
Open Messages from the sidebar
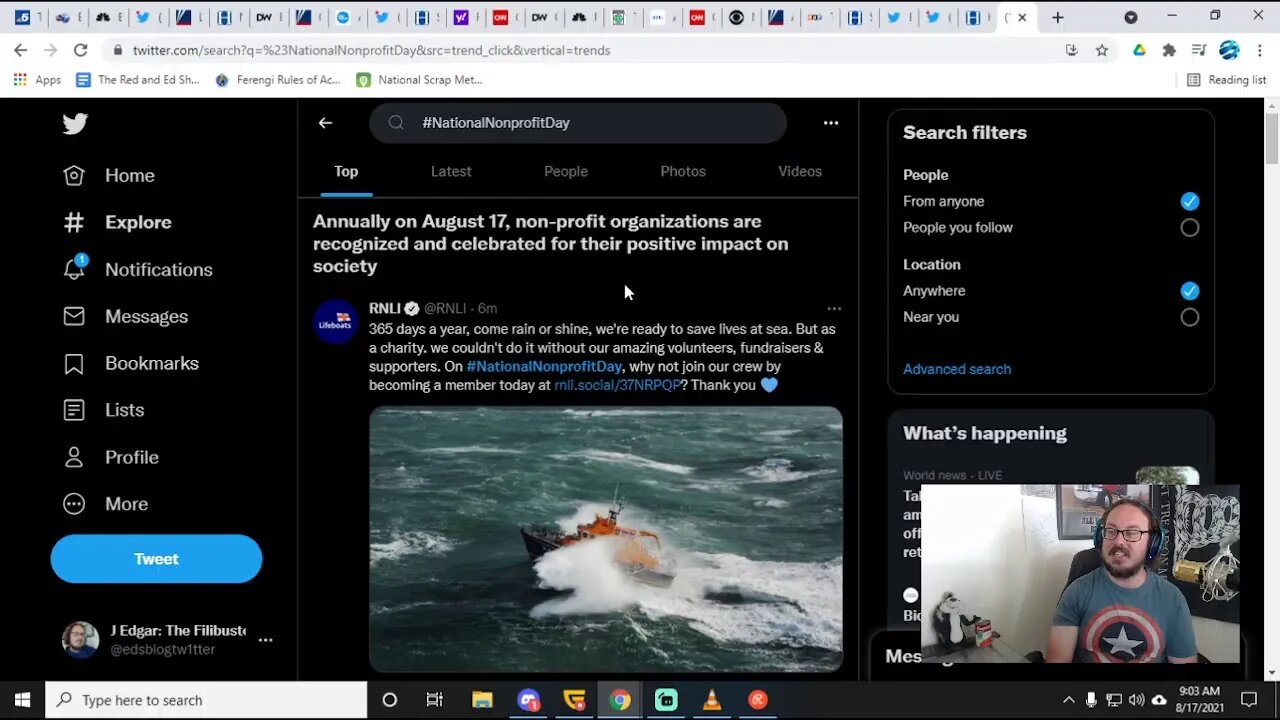[126, 316]
